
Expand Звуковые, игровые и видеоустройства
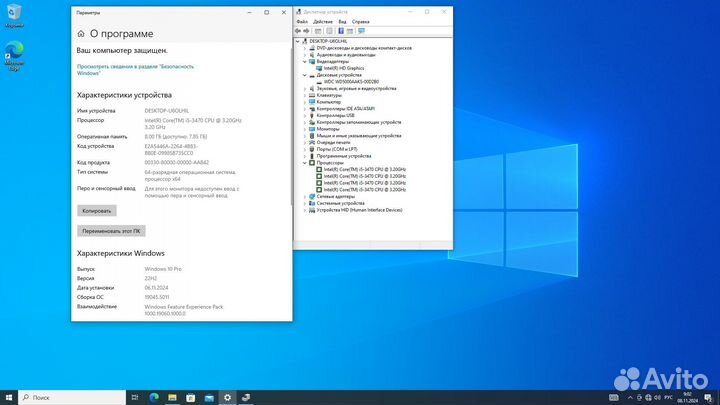pyautogui.click(x=304, y=89)
